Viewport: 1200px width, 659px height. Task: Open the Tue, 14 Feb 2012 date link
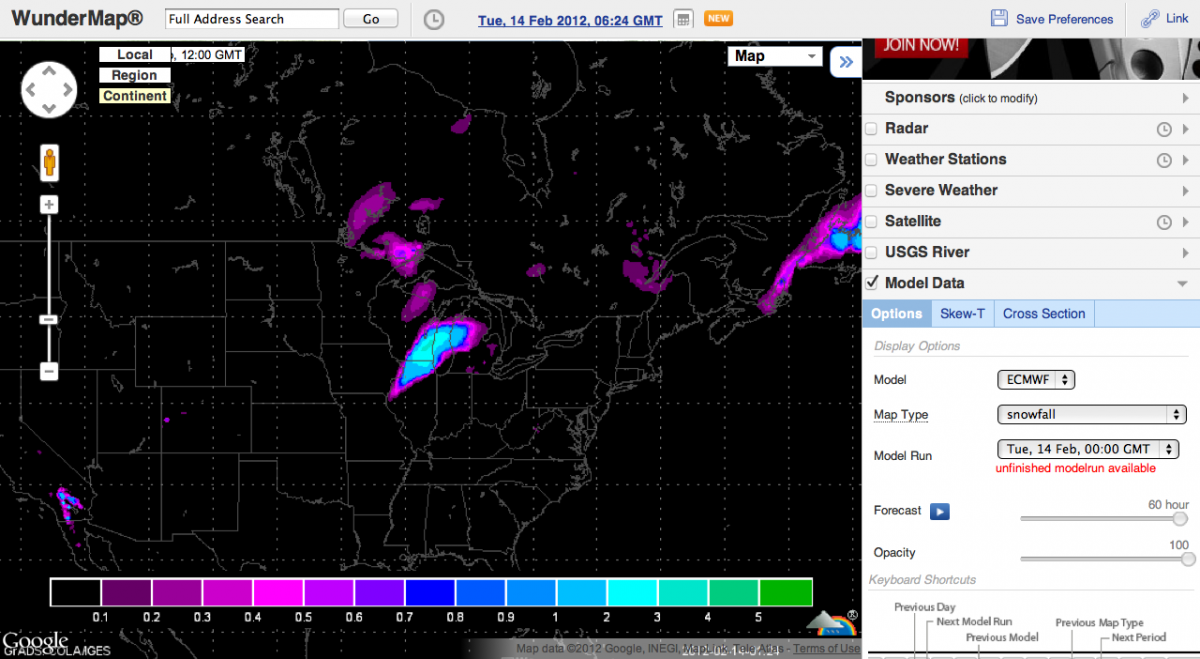(x=570, y=20)
